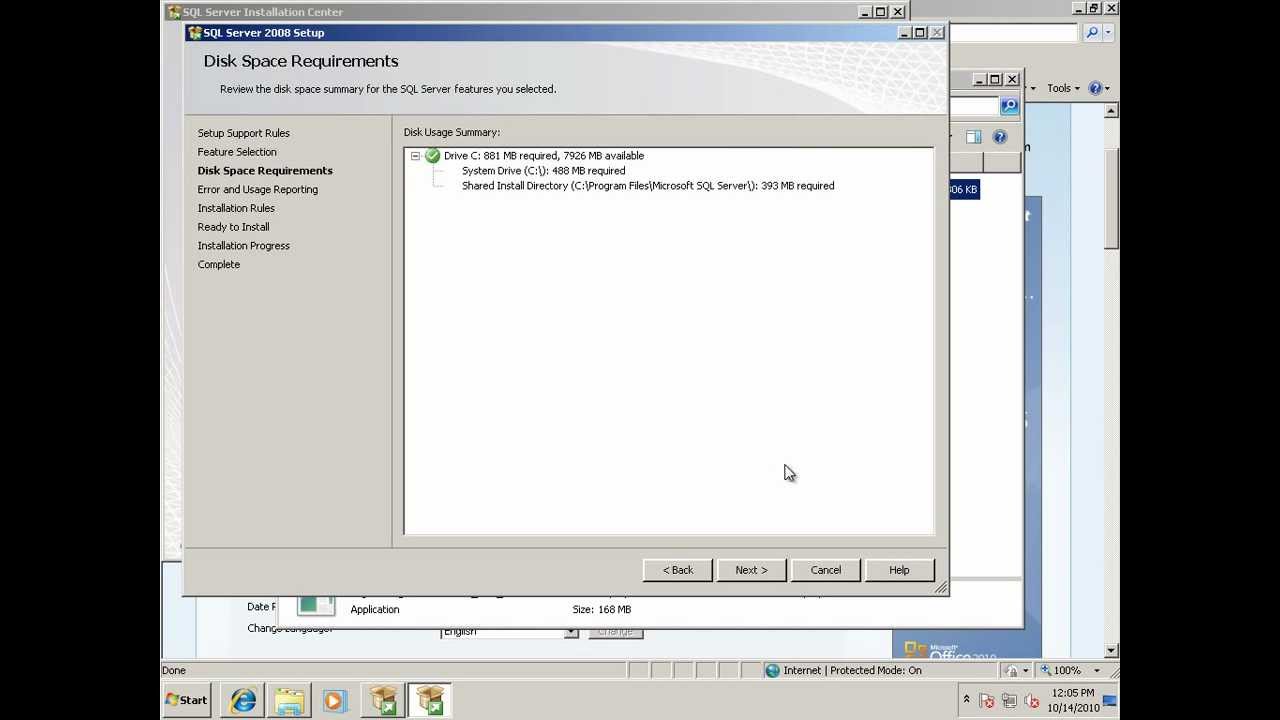
Task: Open the Start menu
Action: (187, 700)
